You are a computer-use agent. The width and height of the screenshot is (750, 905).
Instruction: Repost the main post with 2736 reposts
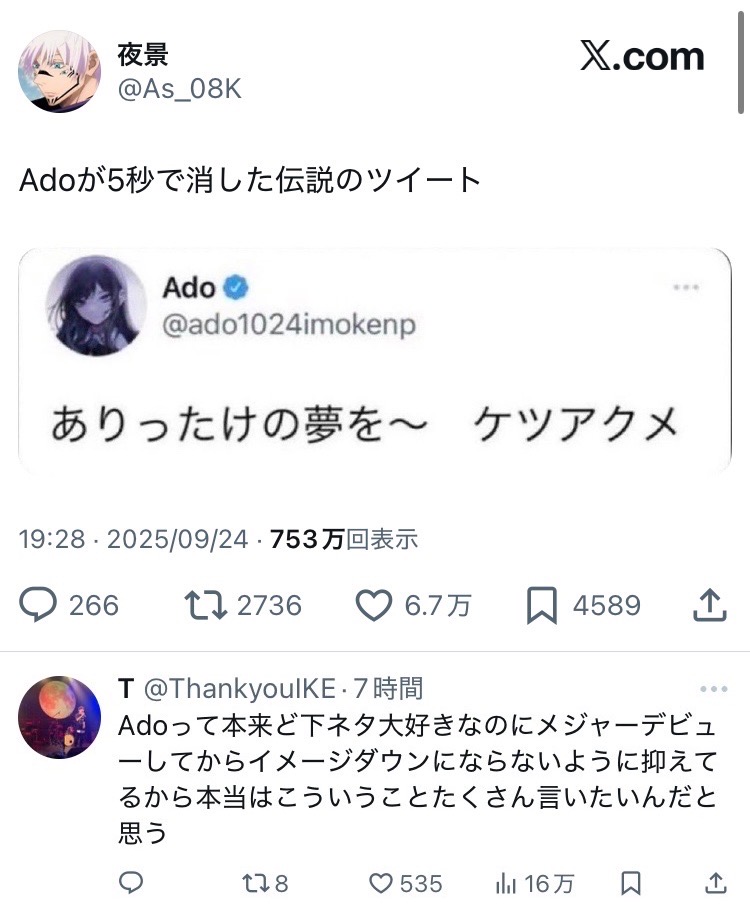[206, 605]
